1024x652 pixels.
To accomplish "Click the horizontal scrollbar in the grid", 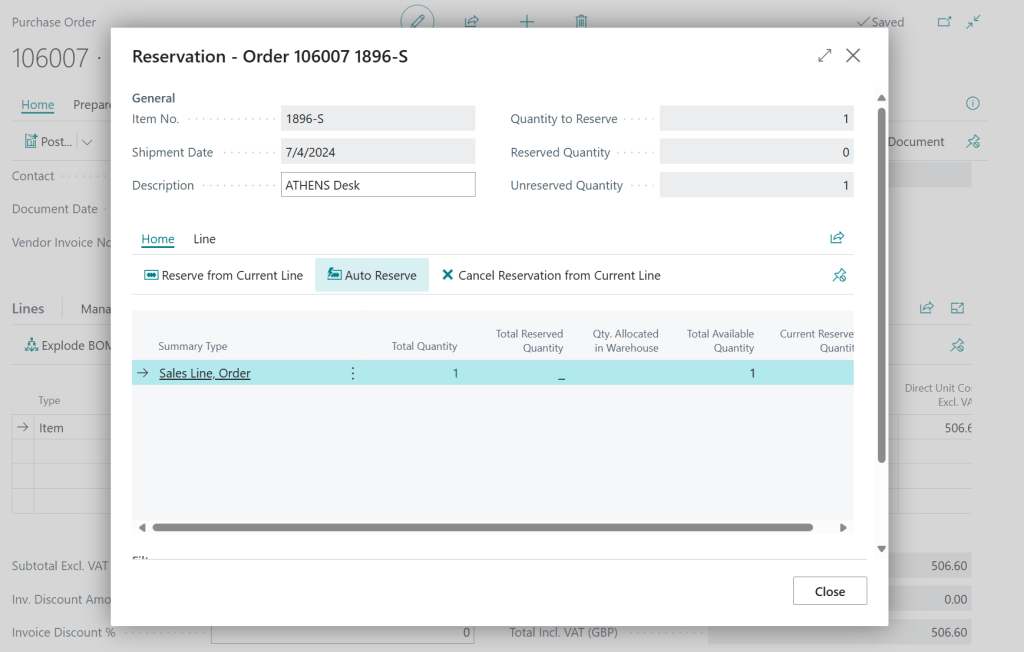I will coord(482,527).
